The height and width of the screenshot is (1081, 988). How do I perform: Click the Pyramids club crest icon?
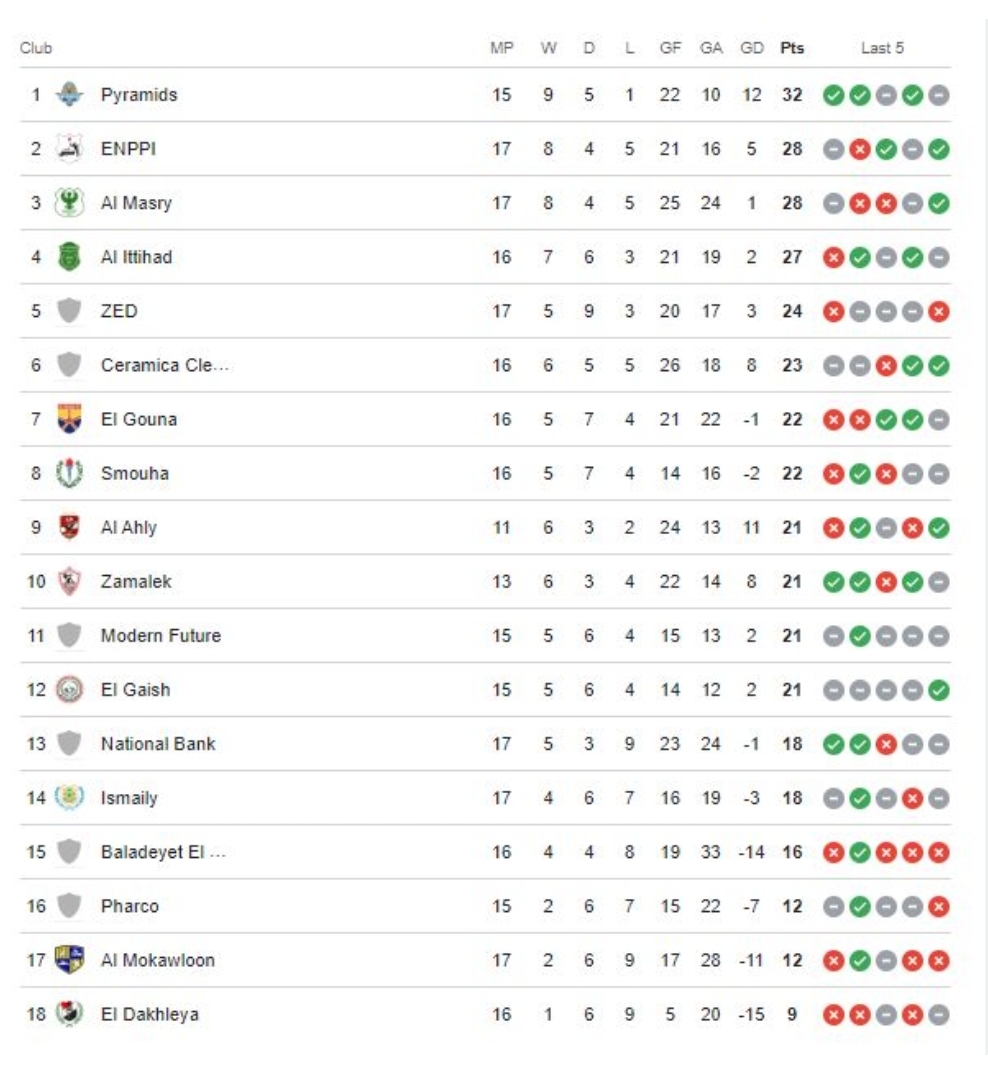click(x=69, y=94)
